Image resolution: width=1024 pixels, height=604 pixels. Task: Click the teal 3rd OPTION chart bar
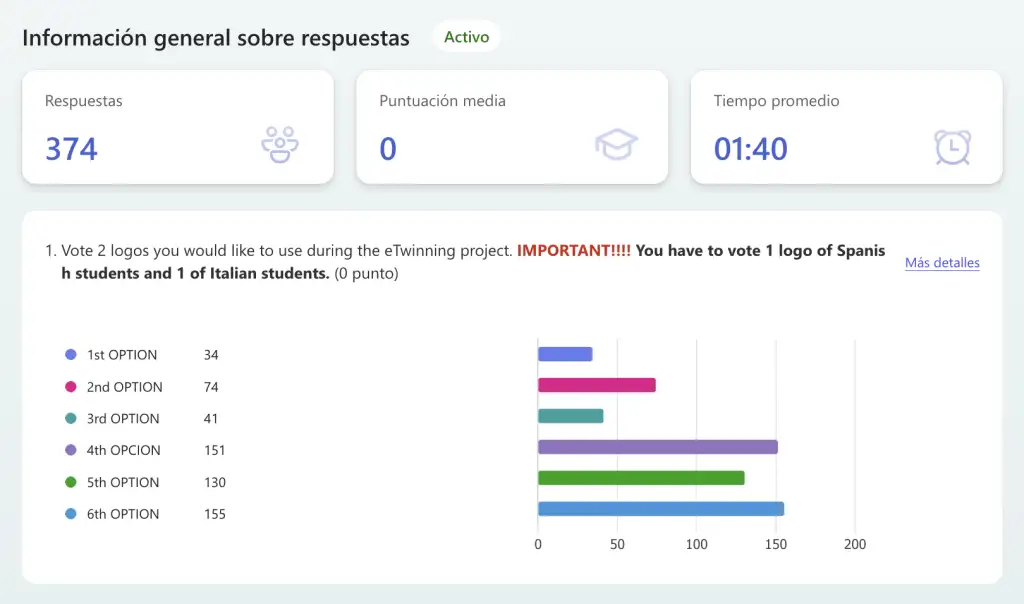[570, 416]
